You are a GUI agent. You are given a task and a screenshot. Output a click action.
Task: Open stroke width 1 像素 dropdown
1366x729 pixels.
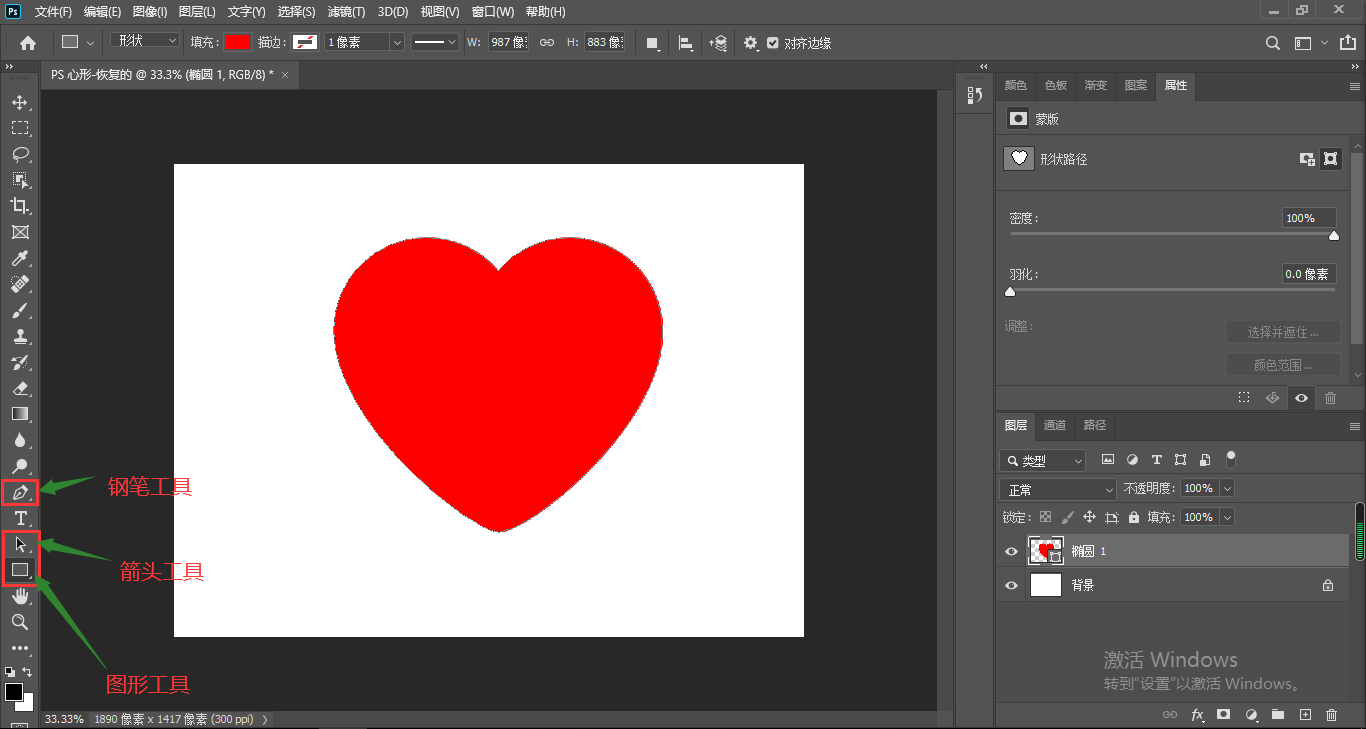[397, 42]
